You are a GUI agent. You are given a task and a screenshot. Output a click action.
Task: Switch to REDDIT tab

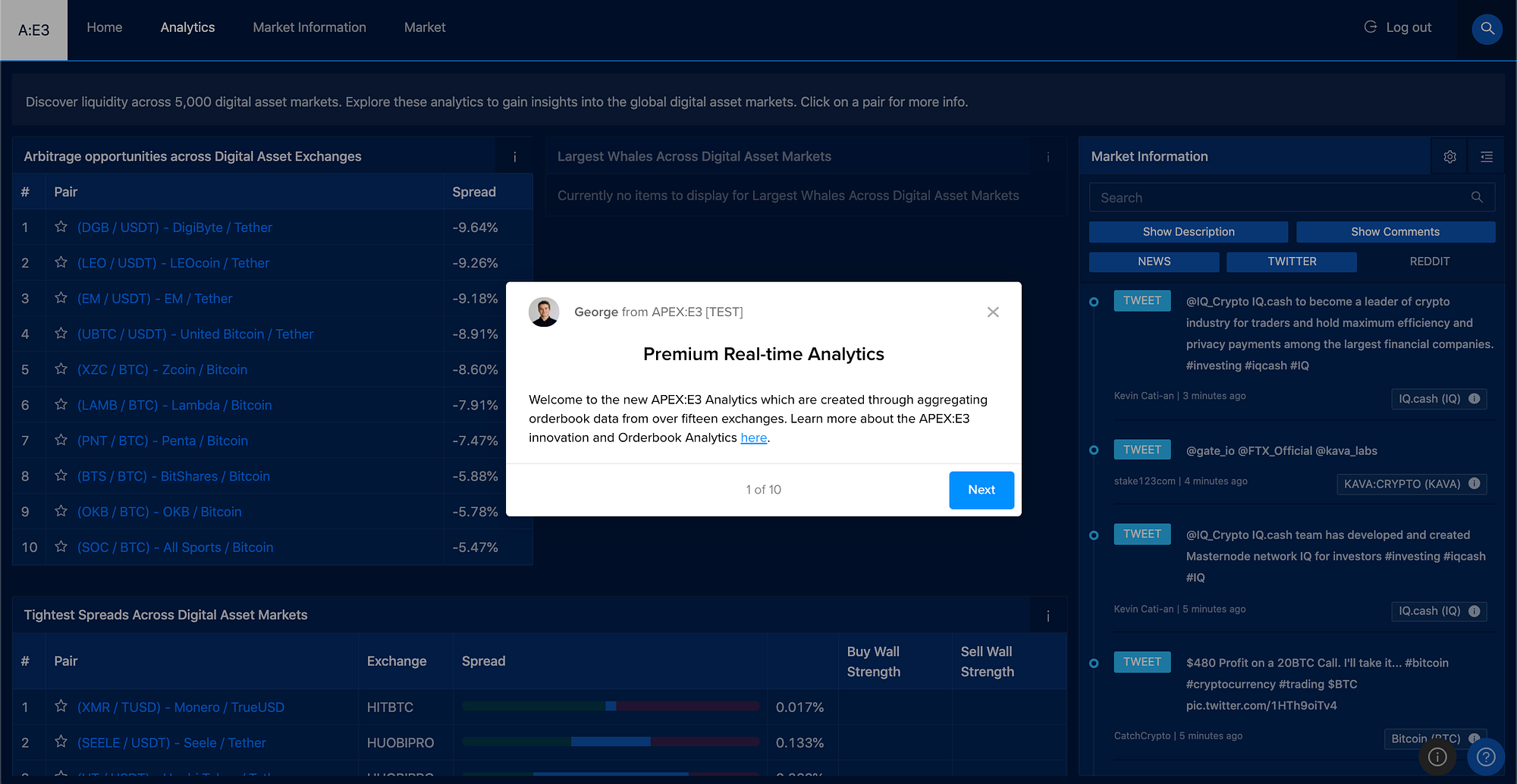[x=1430, y=262]
